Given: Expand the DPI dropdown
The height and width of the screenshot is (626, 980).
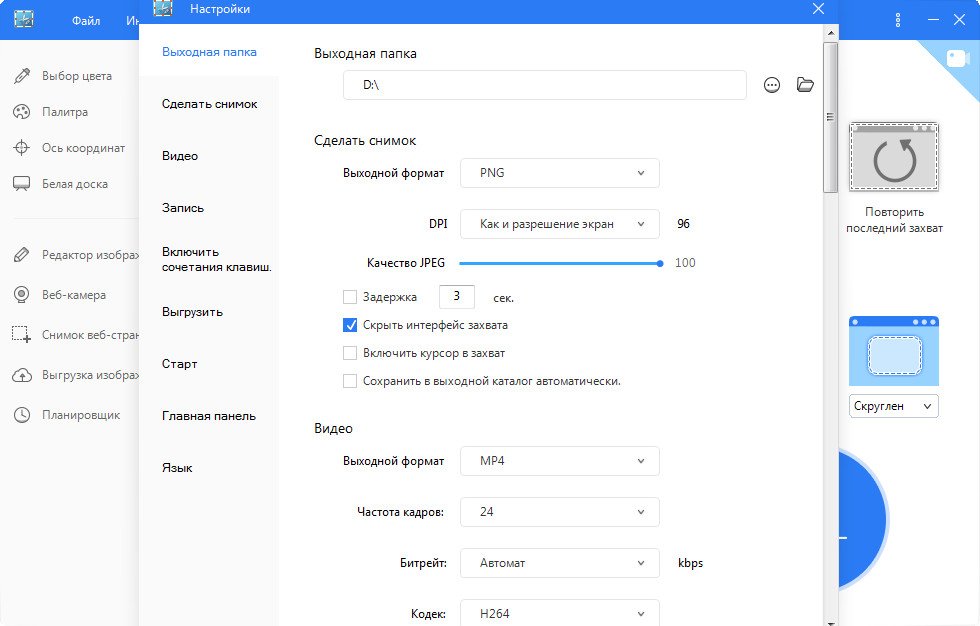Looking at the screenshot, I should coord(559,224).
